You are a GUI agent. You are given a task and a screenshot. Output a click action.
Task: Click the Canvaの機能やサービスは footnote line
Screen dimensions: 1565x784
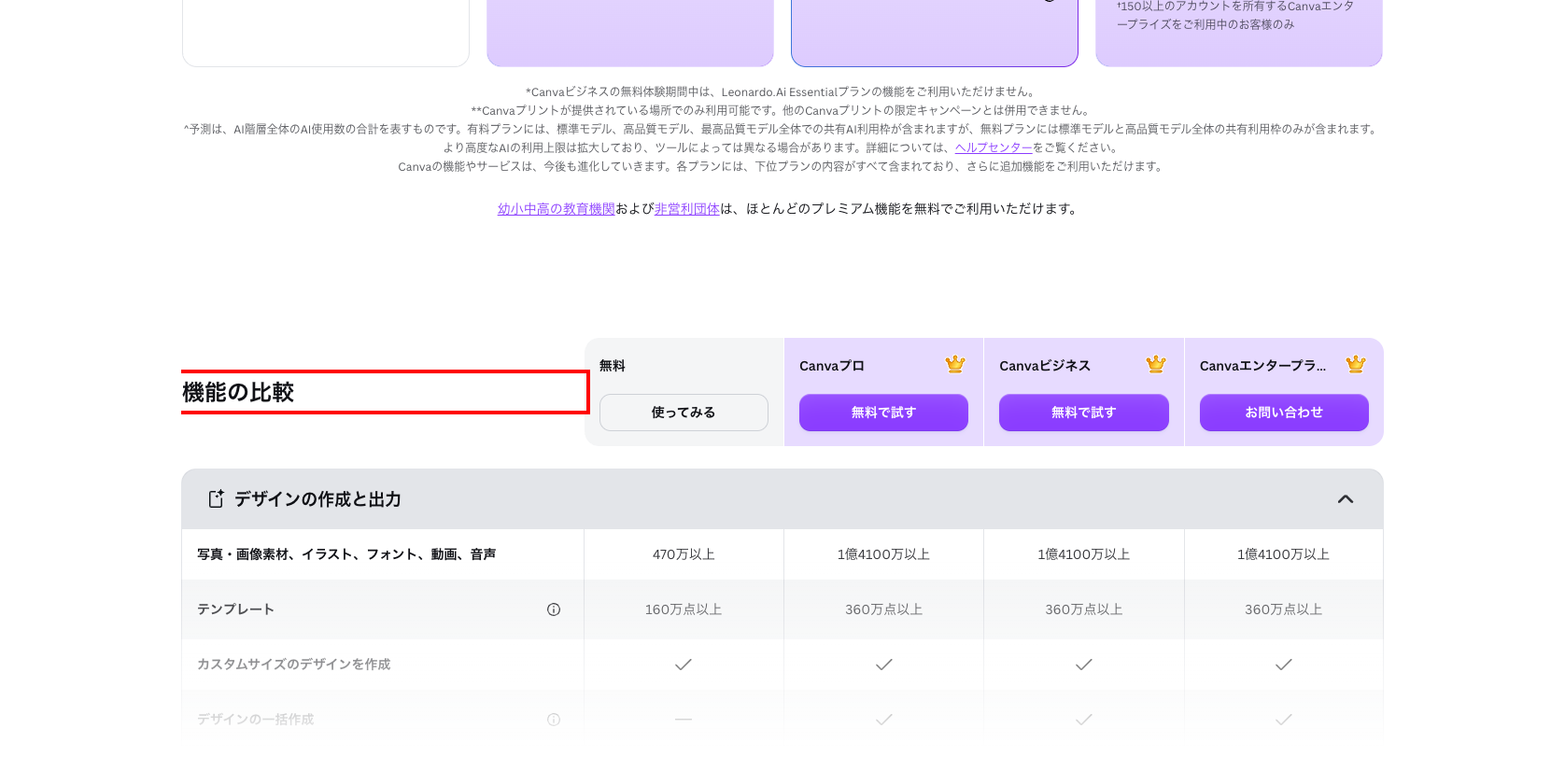tap(782, 166)
